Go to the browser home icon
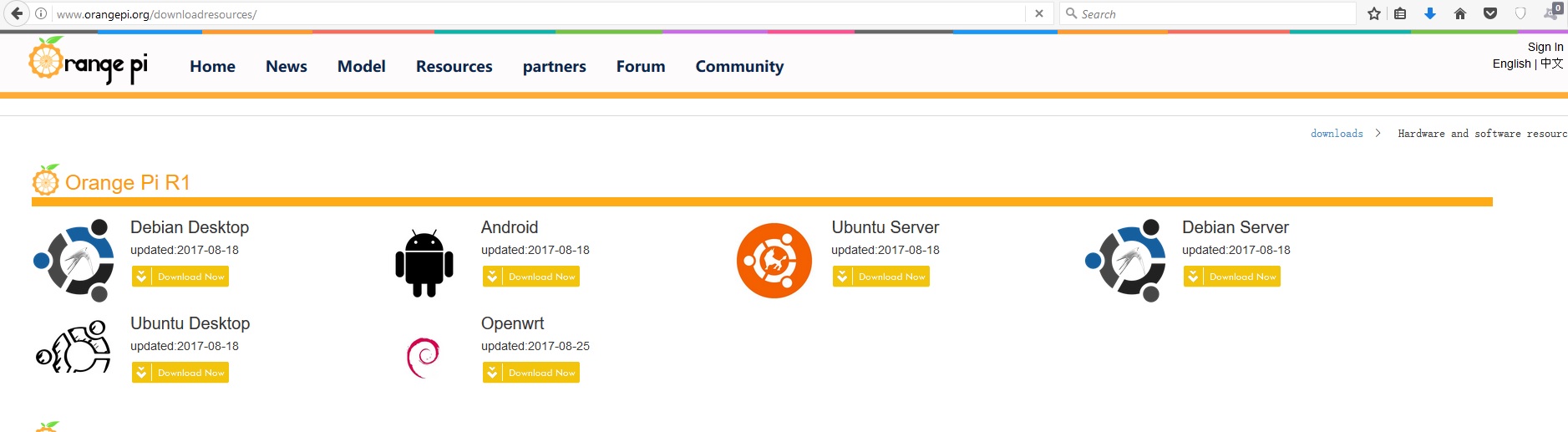This screenshot has height=432, width=1568. (x=1460, y=13)
